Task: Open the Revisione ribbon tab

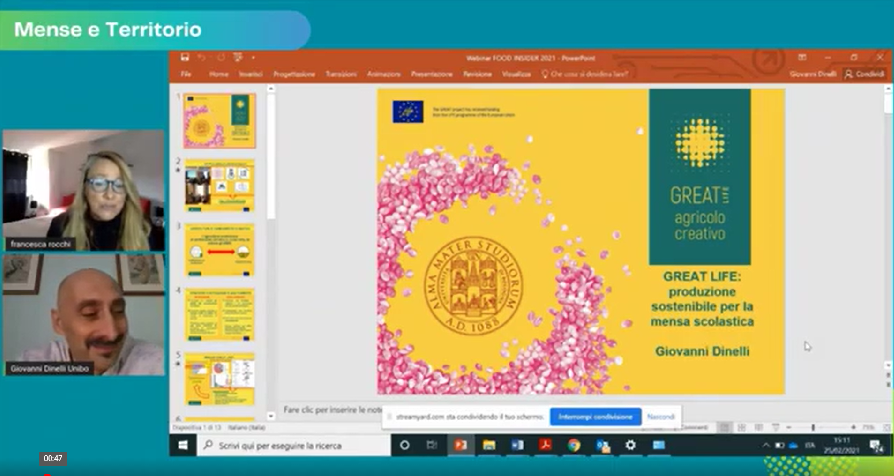Action: click(x=477, y=74)
